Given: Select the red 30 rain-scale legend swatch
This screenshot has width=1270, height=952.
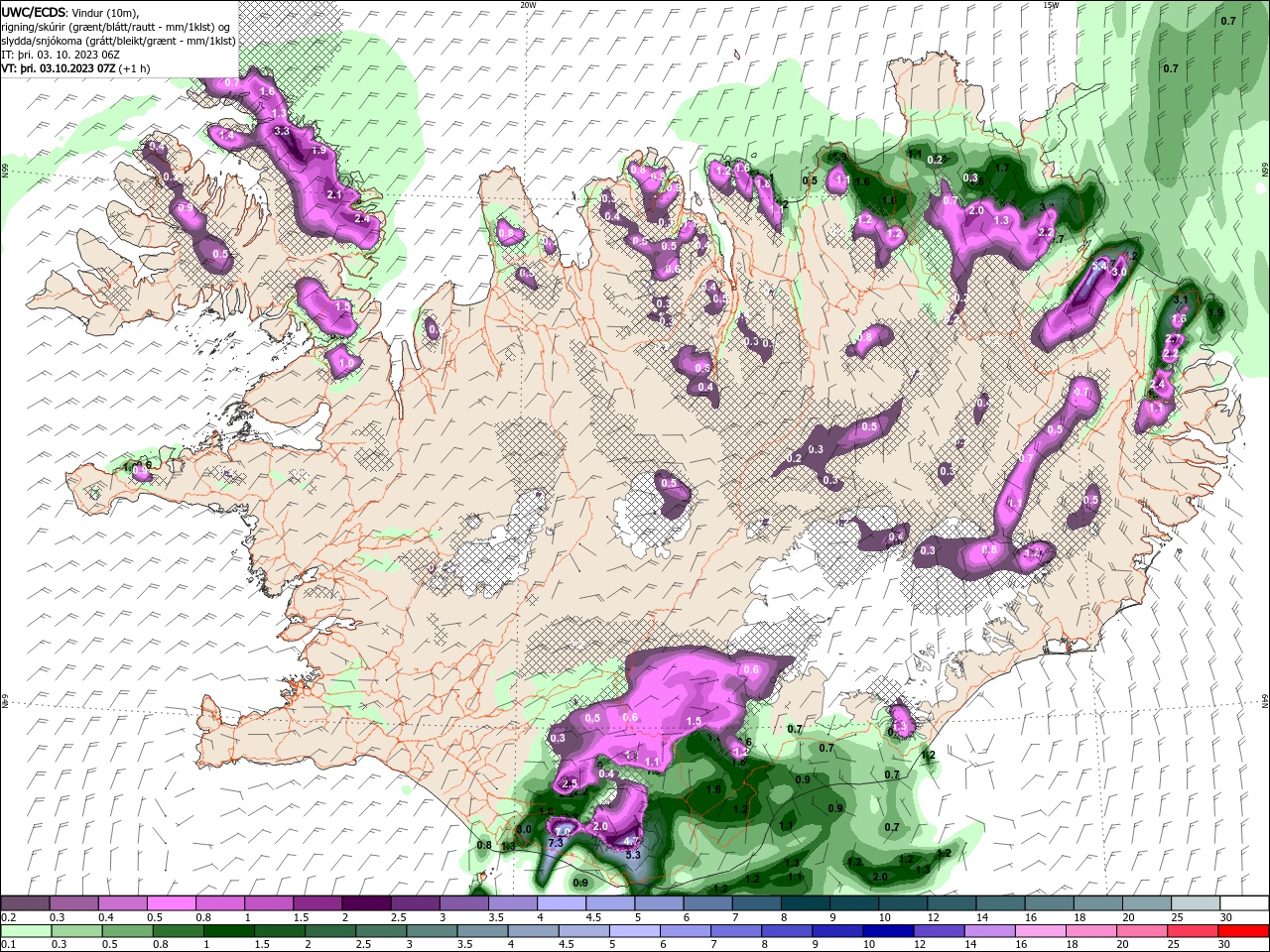Looking at the screenshot, I should tap(1243, 931).
